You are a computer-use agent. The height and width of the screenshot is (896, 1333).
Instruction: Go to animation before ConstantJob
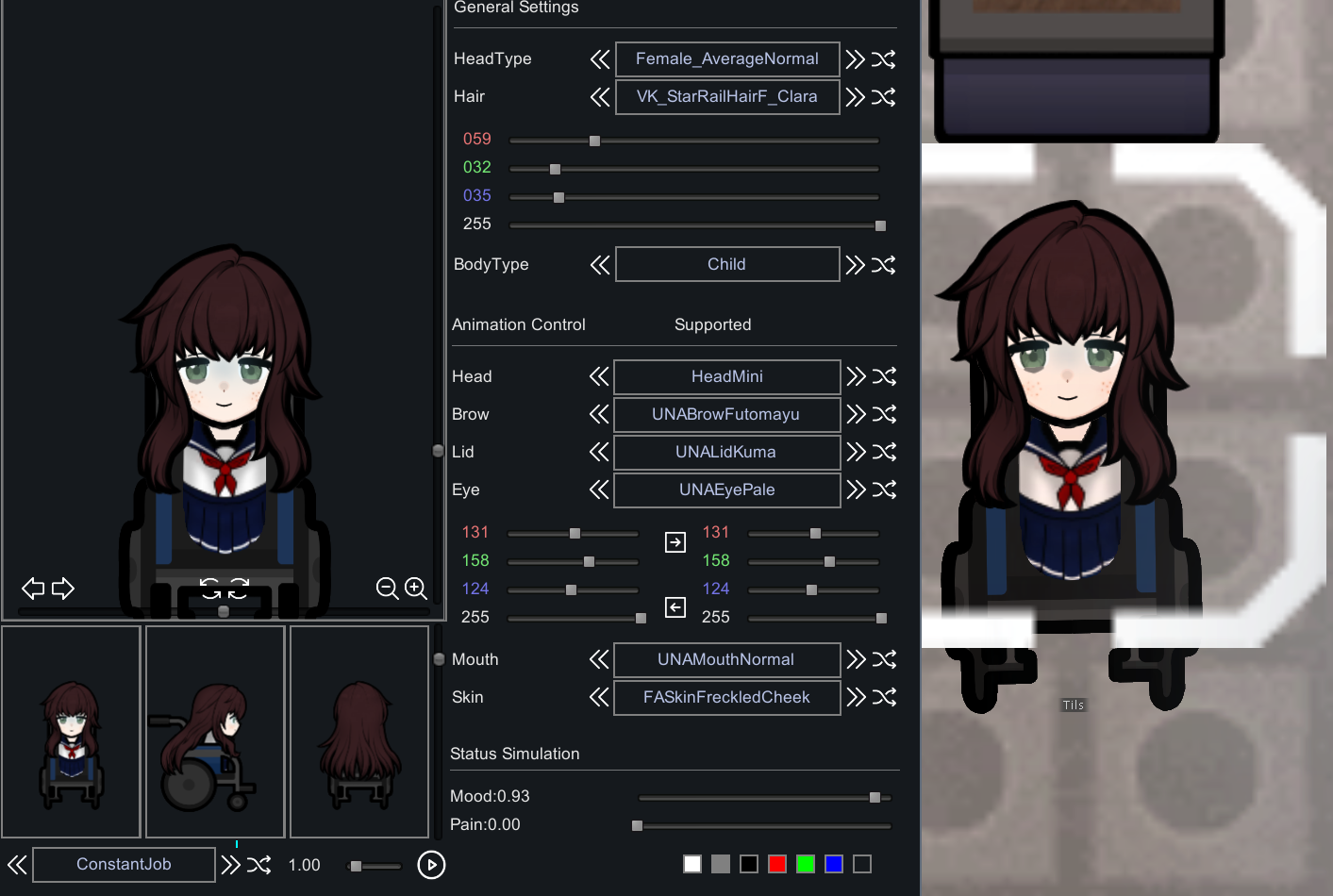pyautogui.click(x=17, y=865)
